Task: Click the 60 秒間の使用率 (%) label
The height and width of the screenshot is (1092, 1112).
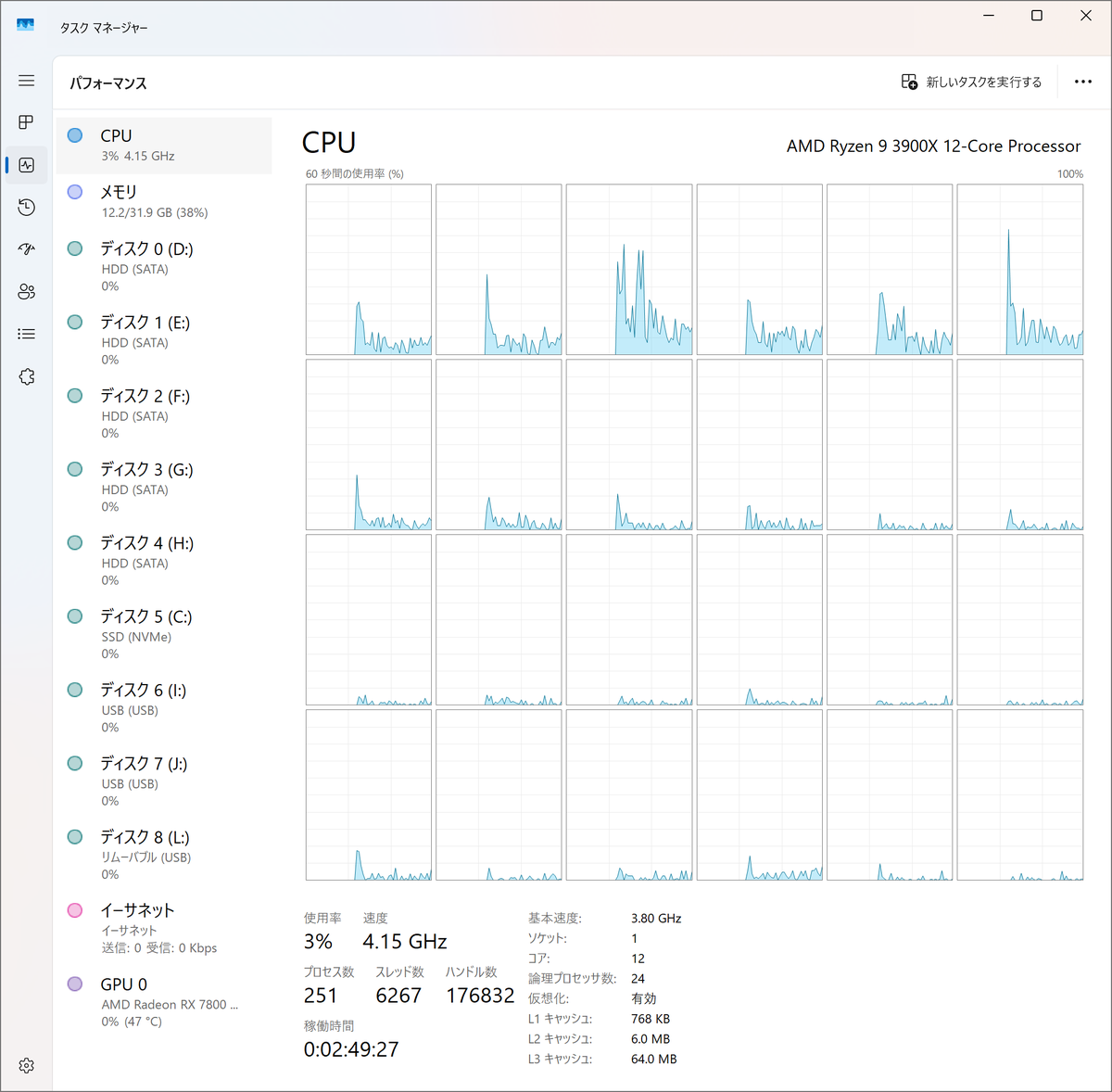Action: coord(355,173)
